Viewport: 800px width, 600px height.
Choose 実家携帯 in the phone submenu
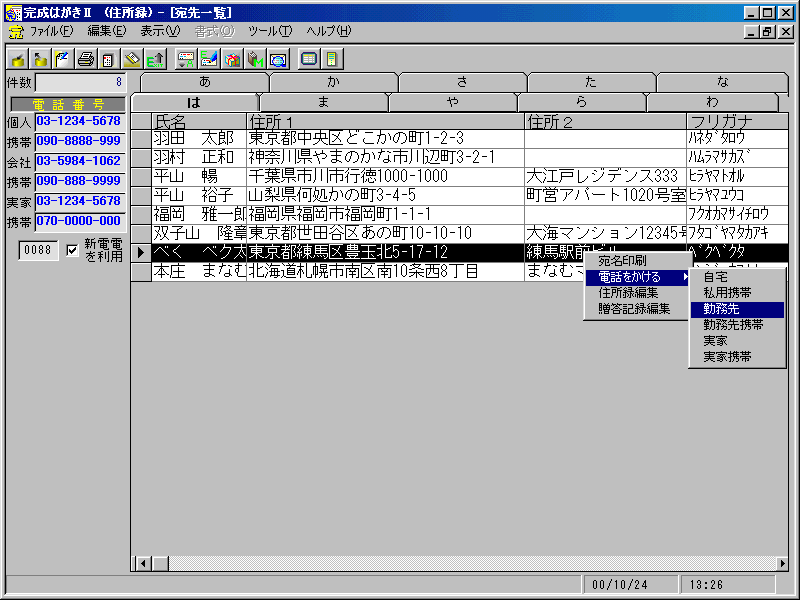point(737,357)
